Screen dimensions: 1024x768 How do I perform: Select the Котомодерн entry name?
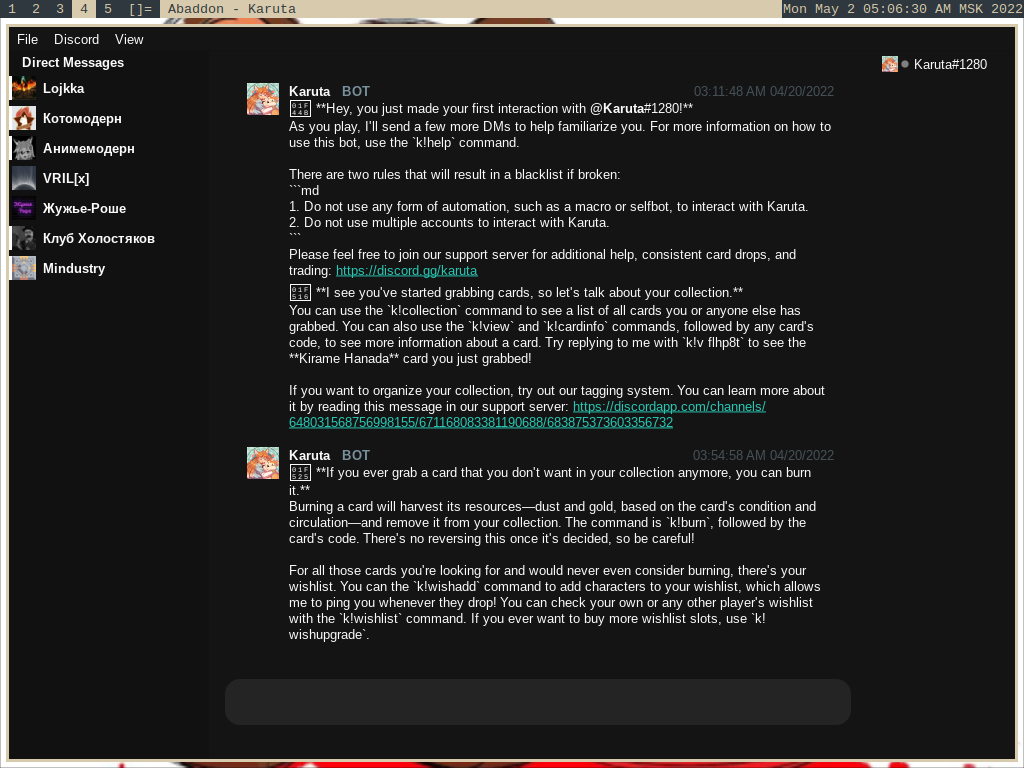82,119
